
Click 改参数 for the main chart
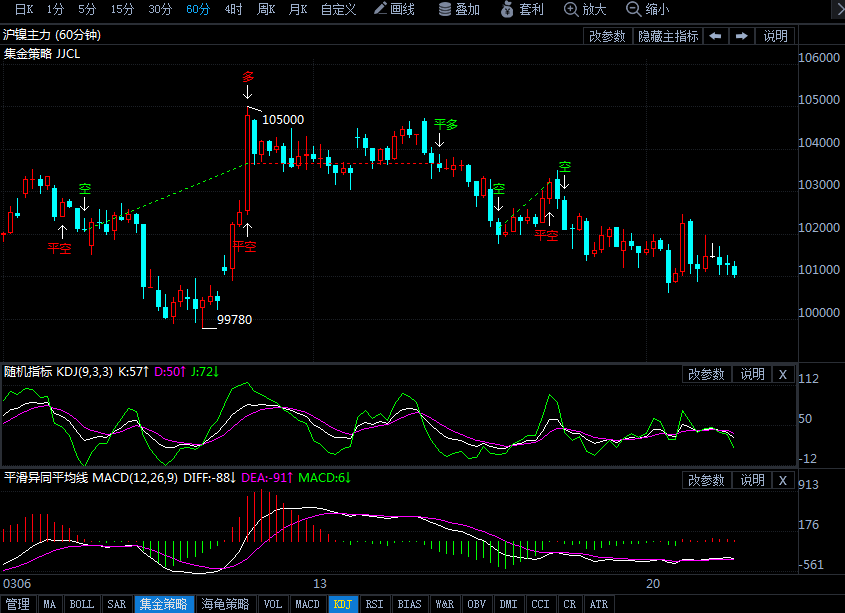607,36
